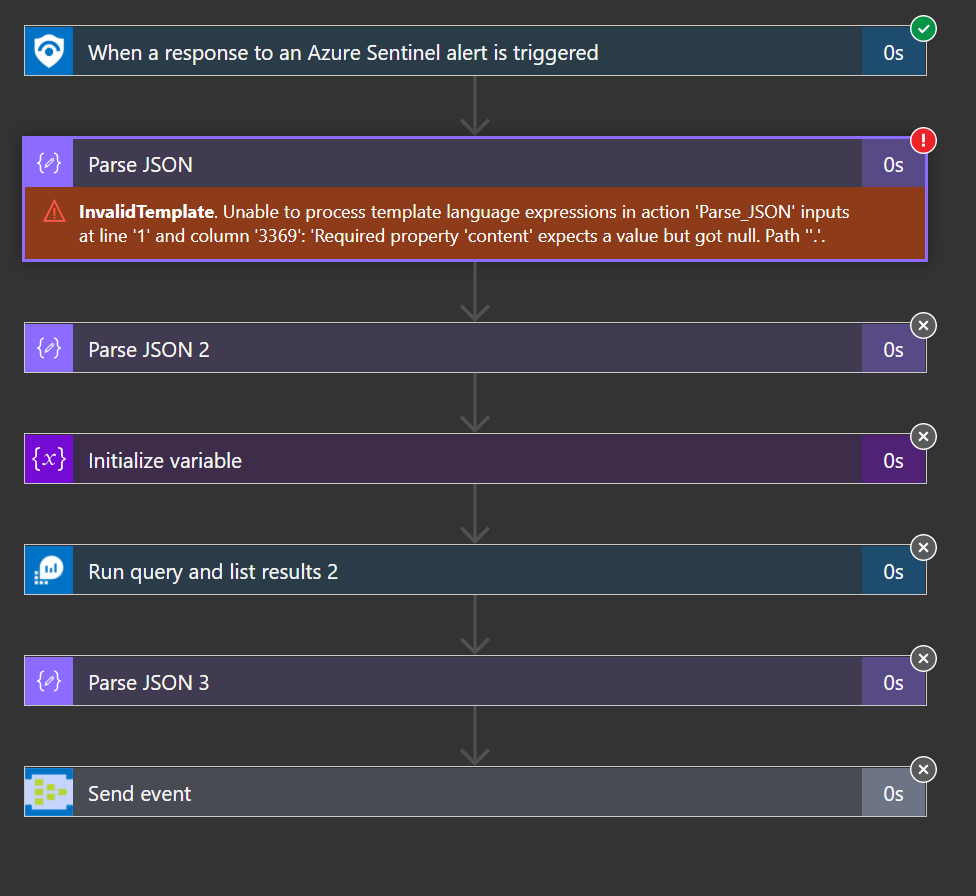Image resolution: width=976 pixels, height=896 pixels.
Task: Click the Initialize variable curly-x icon
Action: click(47, 458)
